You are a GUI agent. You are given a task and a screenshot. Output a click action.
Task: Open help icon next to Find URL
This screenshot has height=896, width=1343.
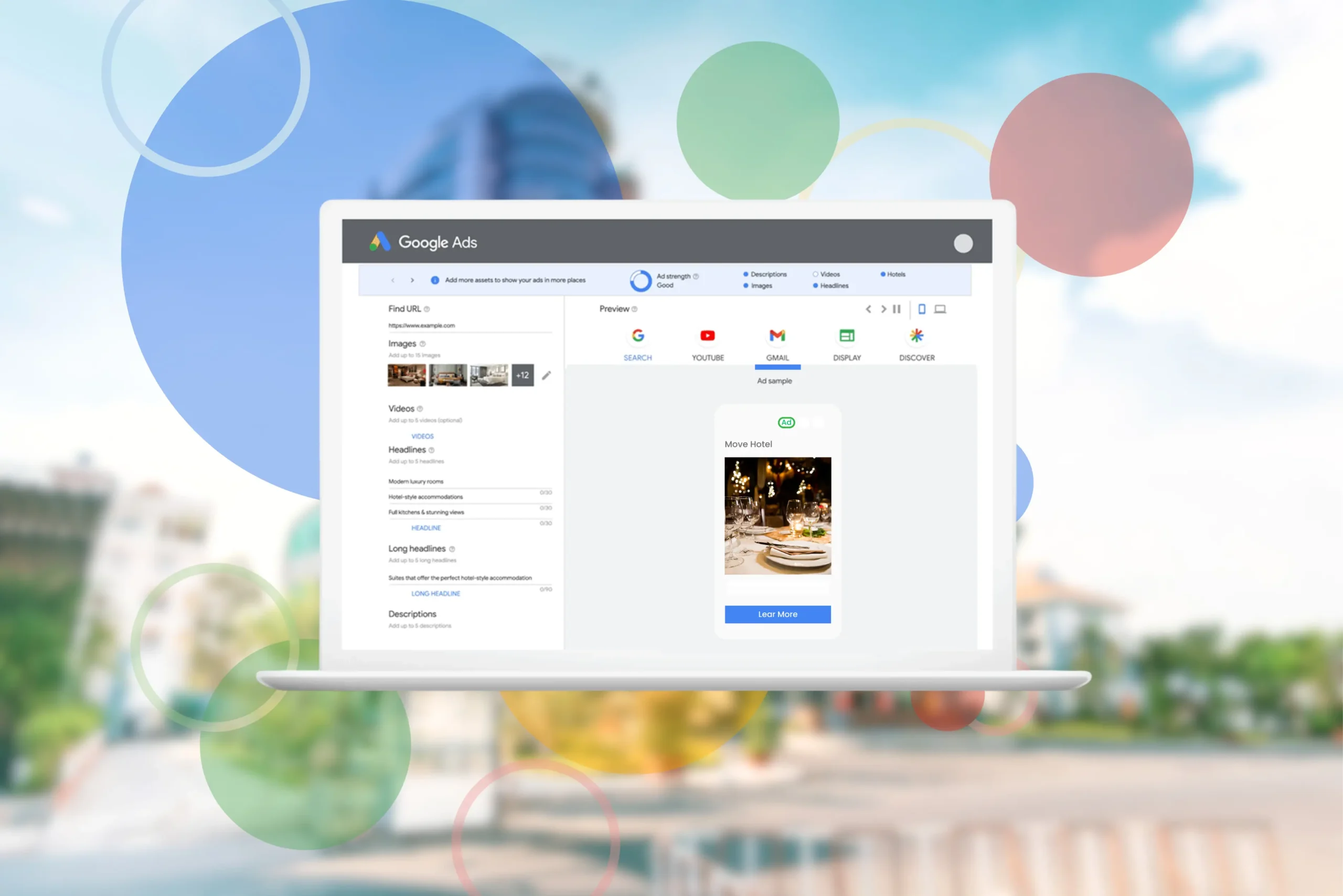tap(427, 309)
